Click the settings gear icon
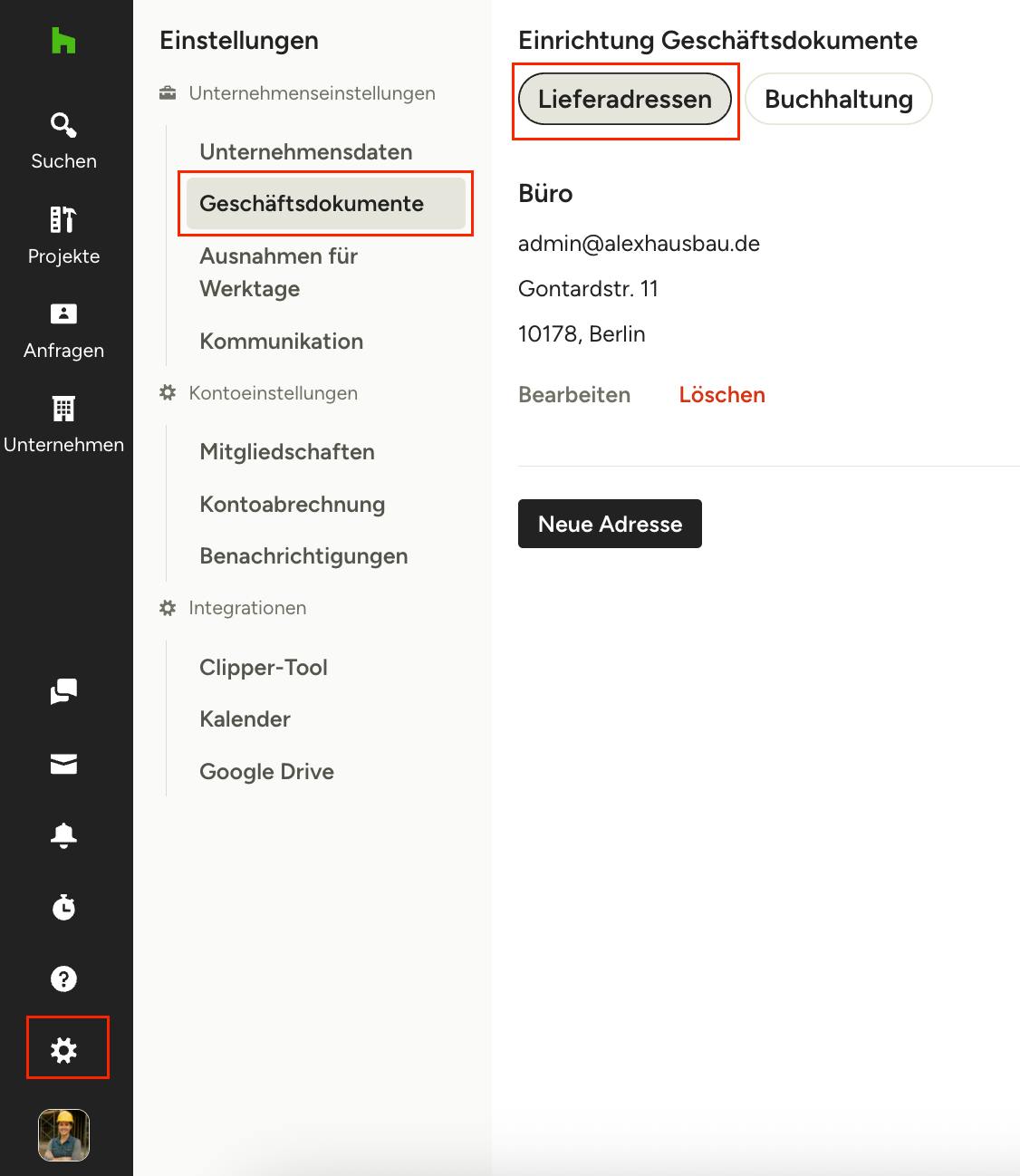This screenshot has width=1020, height=1176. [x=63, y=1050]
